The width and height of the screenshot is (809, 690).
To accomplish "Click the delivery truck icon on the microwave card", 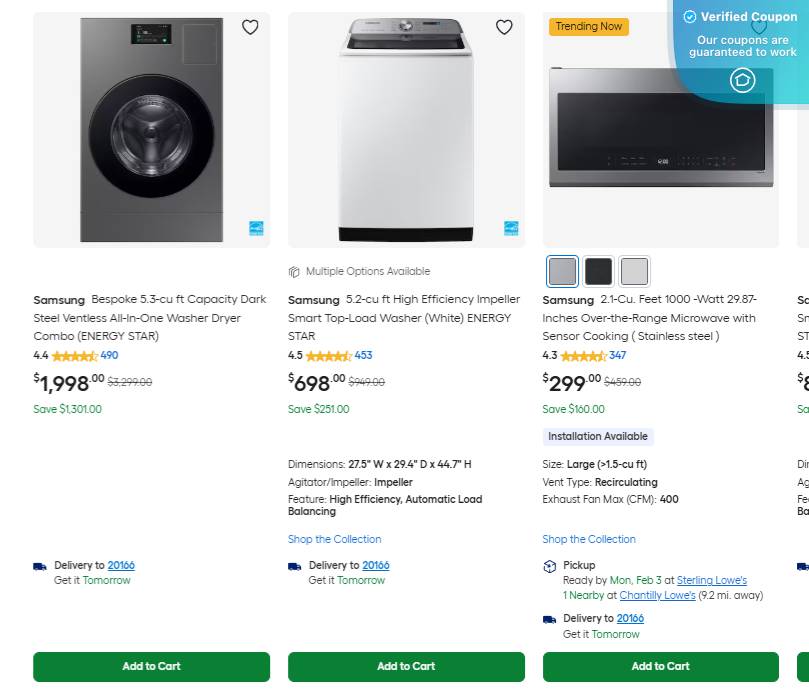I will click(x=550, y=618).
